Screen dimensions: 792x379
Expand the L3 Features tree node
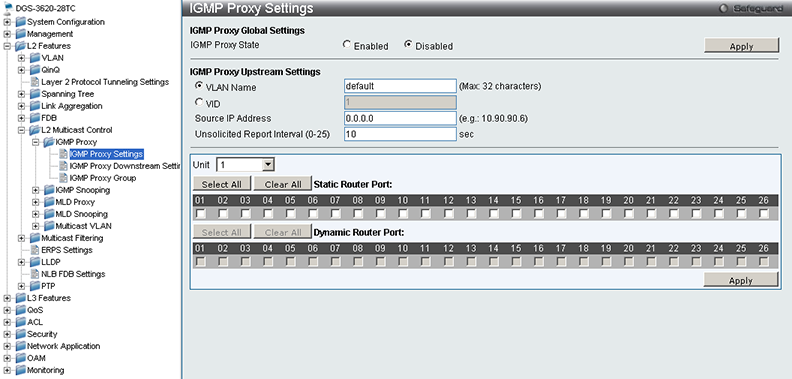point(7,298)
